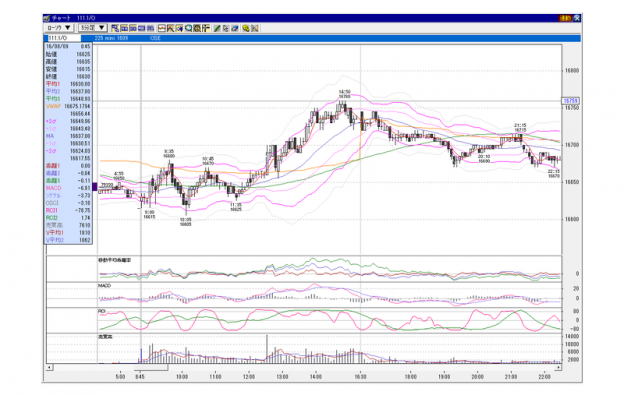Select the magnifying glass zoom icon
Image resolution: width=624 pixels, height=395 pixels.
click(x=188, y=28)
